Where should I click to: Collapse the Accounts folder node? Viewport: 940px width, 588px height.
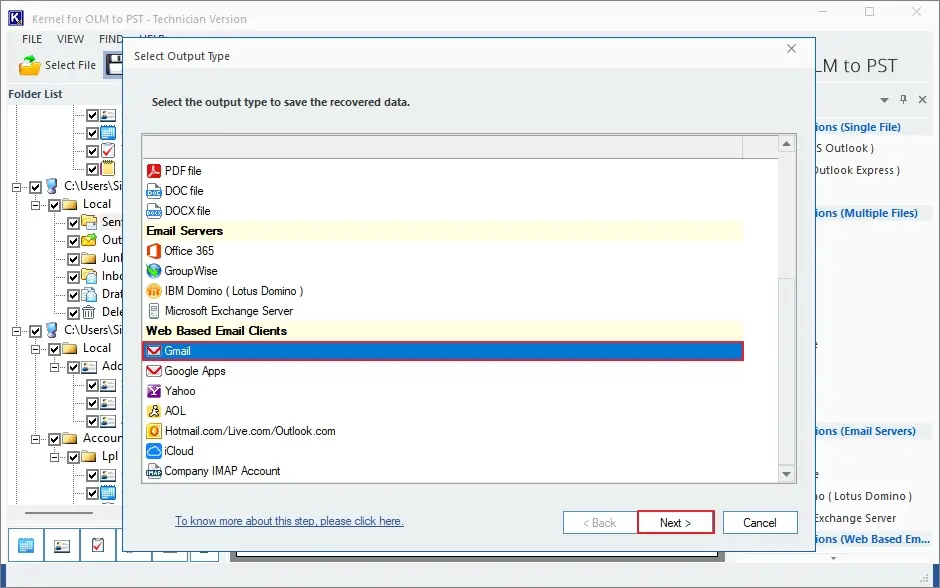pos(36,439)
